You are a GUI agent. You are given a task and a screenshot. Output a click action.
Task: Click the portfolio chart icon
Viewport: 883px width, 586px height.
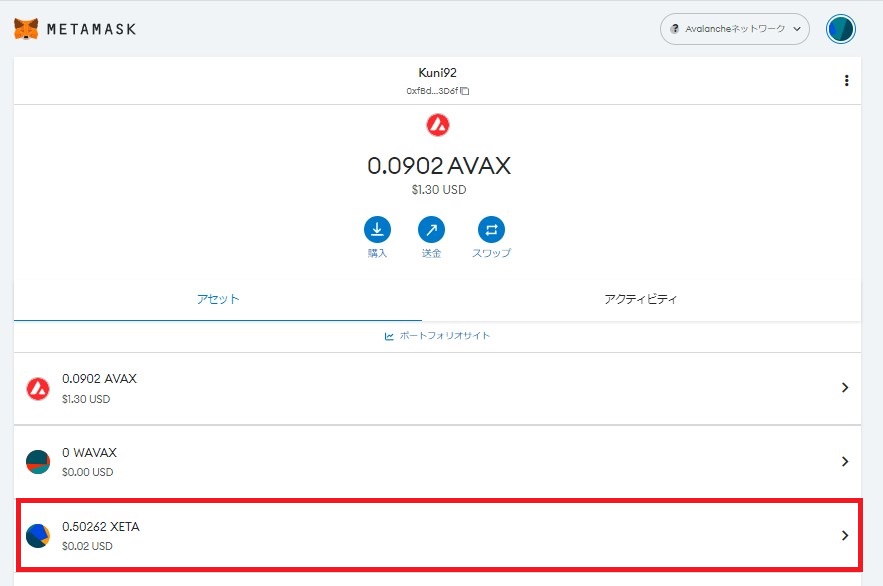tap(389, 336)
